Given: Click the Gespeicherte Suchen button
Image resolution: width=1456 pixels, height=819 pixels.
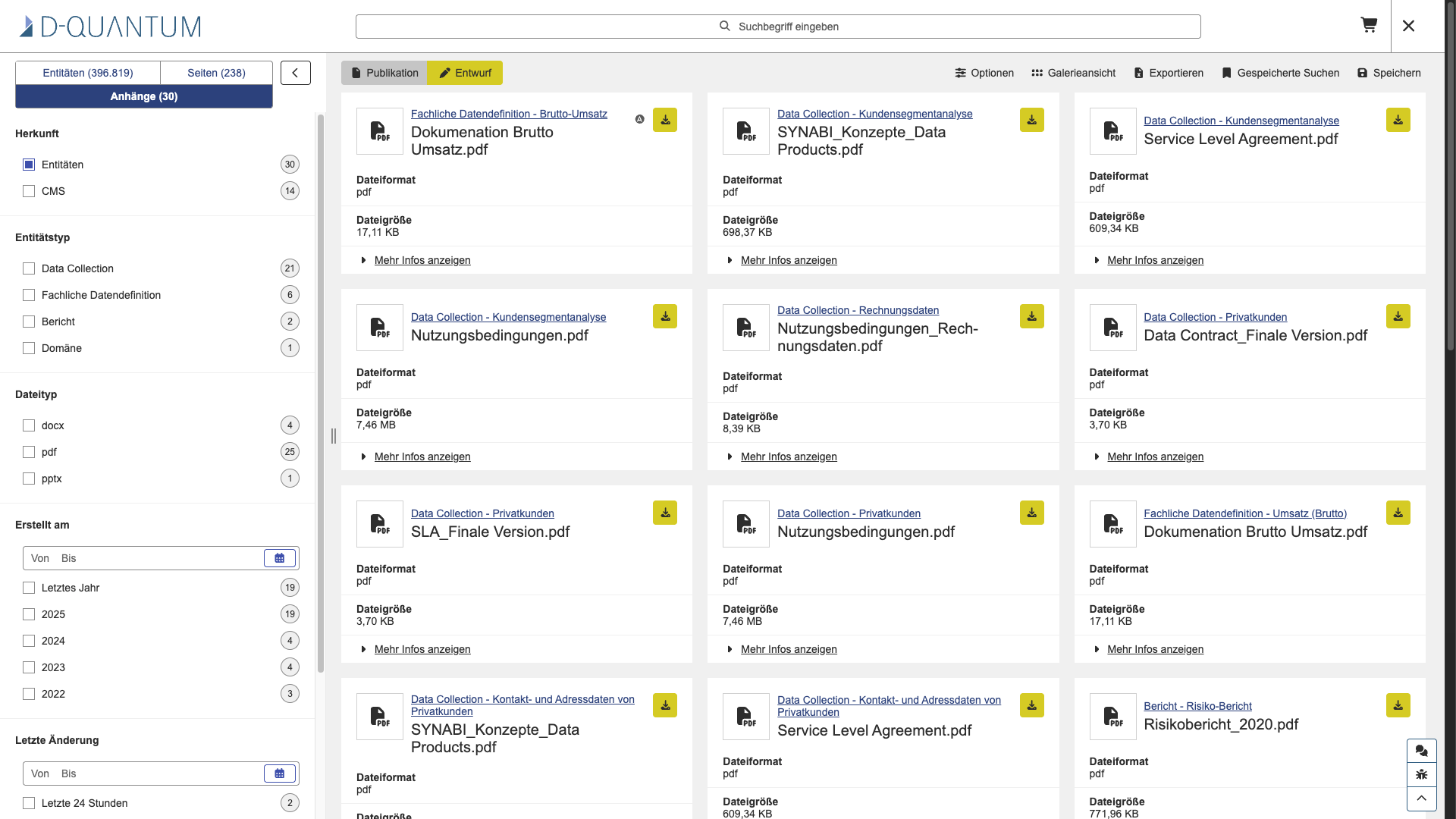Looking at the screenshot, I should tap(1280, 73).
